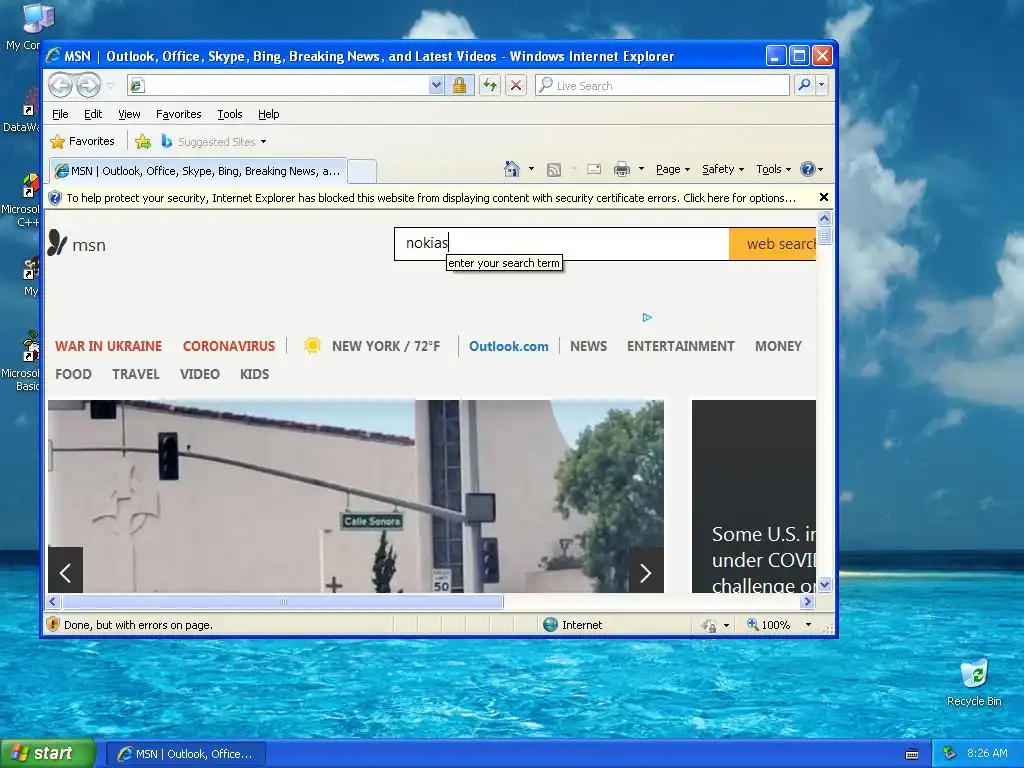This screenshot has width=1024, height=768.
Task: Open the Recycle Bin desktop icon
Action: point(974,683)
